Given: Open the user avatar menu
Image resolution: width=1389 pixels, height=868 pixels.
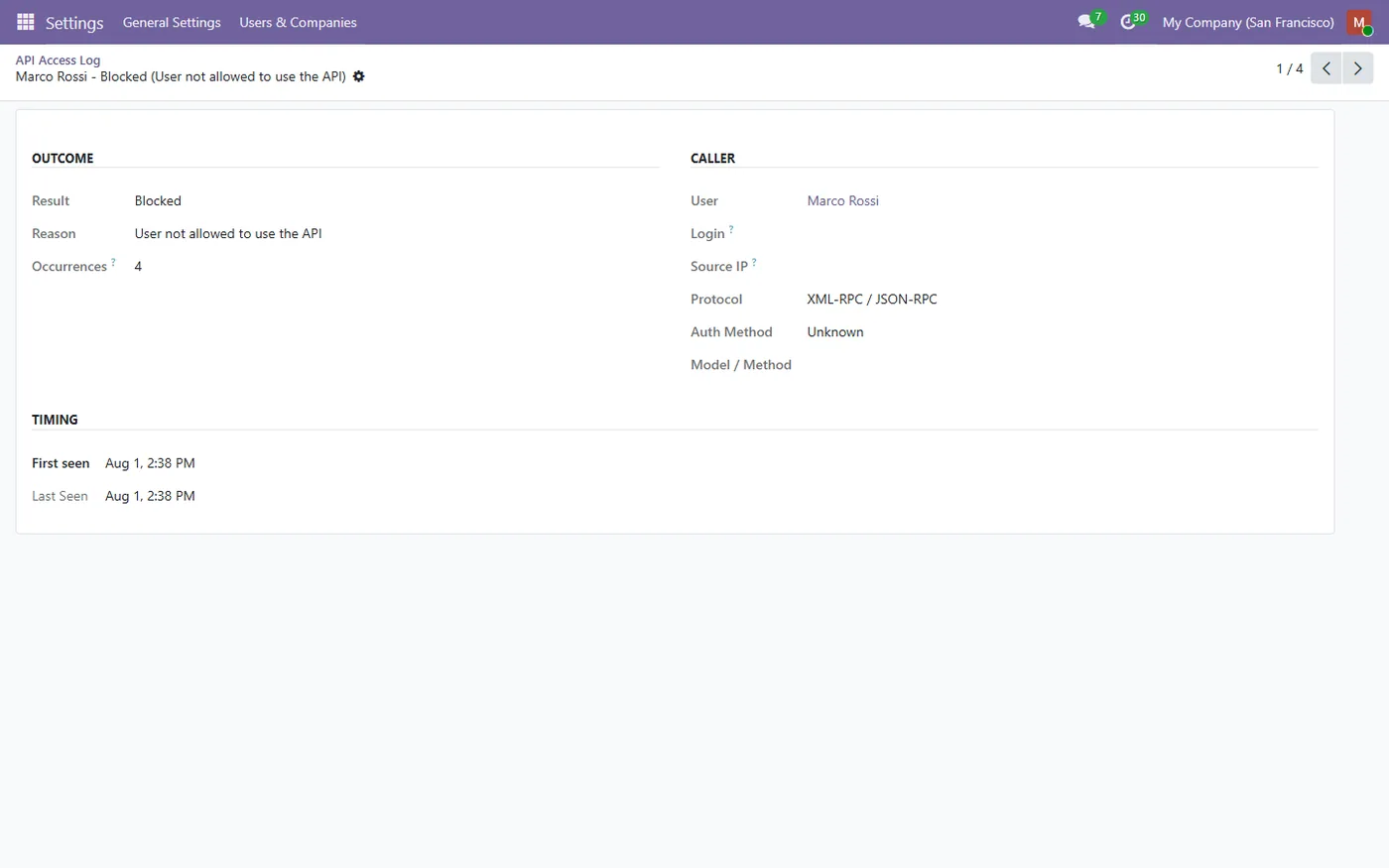Looking at the screenshot, I should (1359, 22).
